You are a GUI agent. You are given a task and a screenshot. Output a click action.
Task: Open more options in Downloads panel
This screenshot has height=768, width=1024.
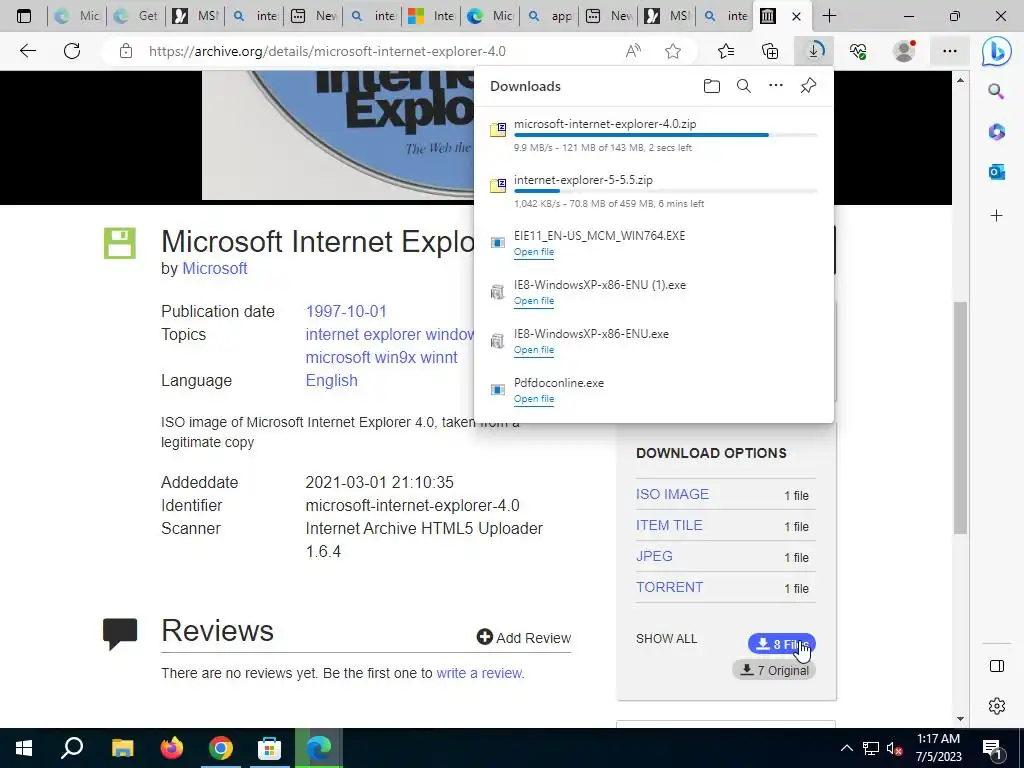tap(776, 86)
